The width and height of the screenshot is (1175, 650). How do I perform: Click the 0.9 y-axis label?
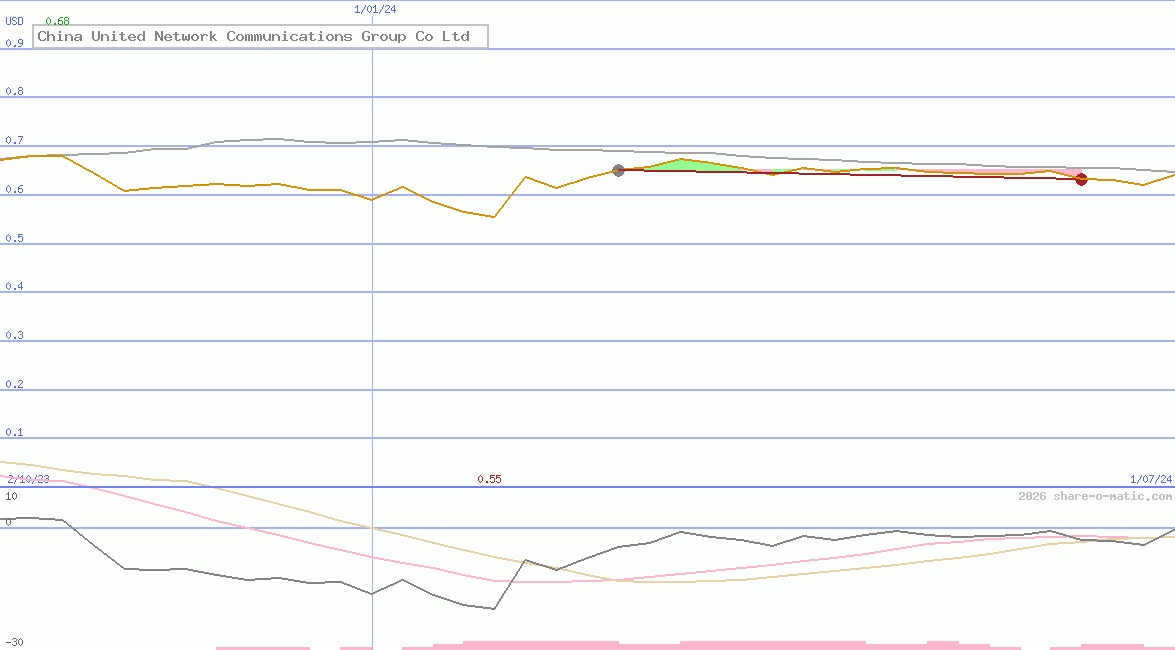point(14,43)
